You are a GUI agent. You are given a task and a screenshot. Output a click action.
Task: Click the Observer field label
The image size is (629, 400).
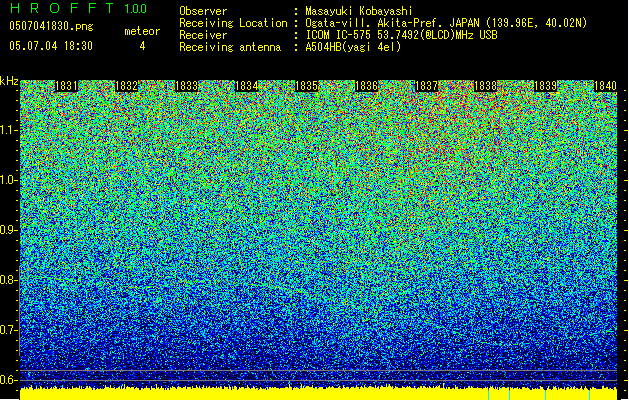pyautogui.click(x=203, y=11)
